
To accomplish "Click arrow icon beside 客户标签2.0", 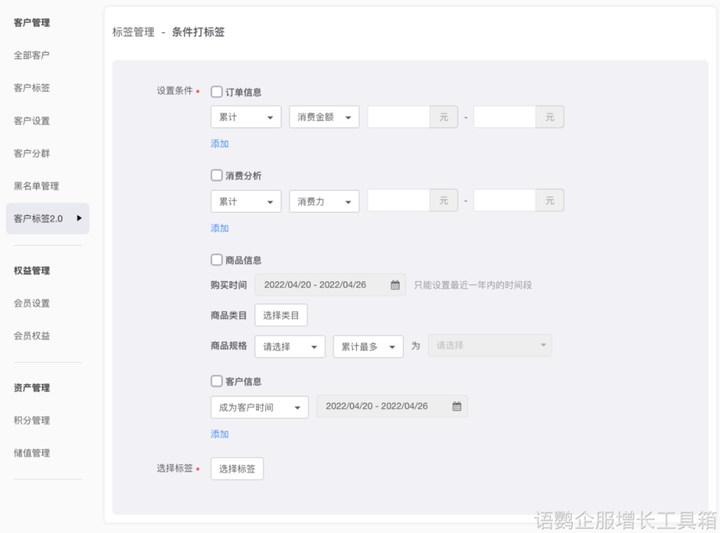I will tap(79, 218).
